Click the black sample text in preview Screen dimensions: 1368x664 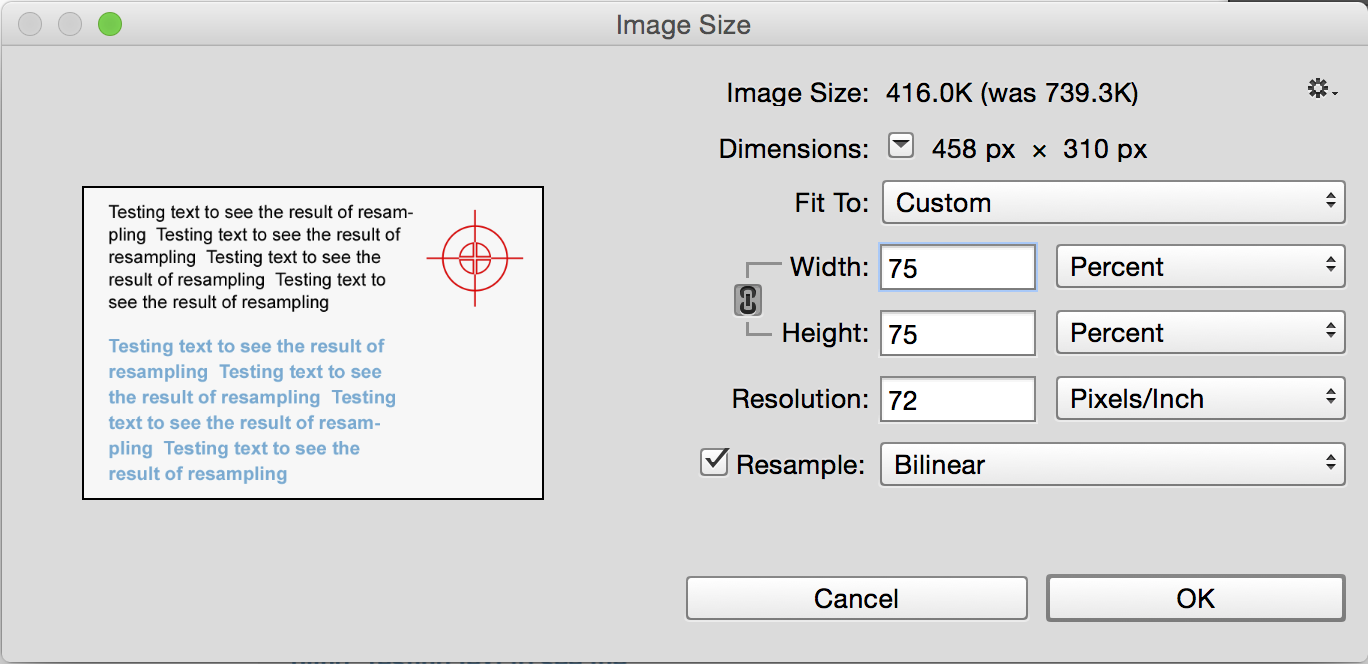coord(260,257)
